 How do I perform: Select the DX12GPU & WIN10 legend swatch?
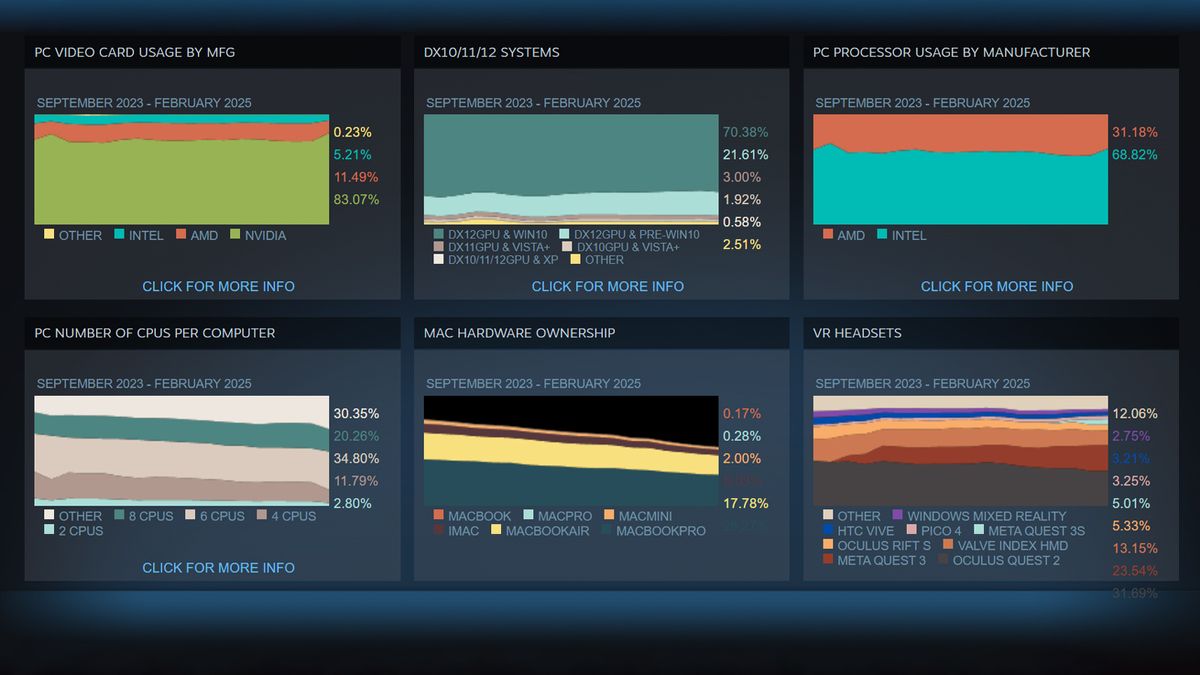[x=438, y=233]
